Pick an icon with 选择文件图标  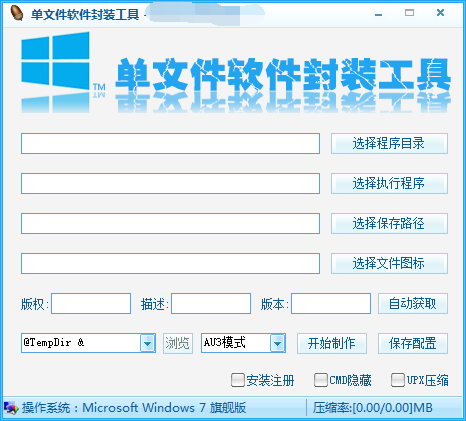[x=389, y=263]
